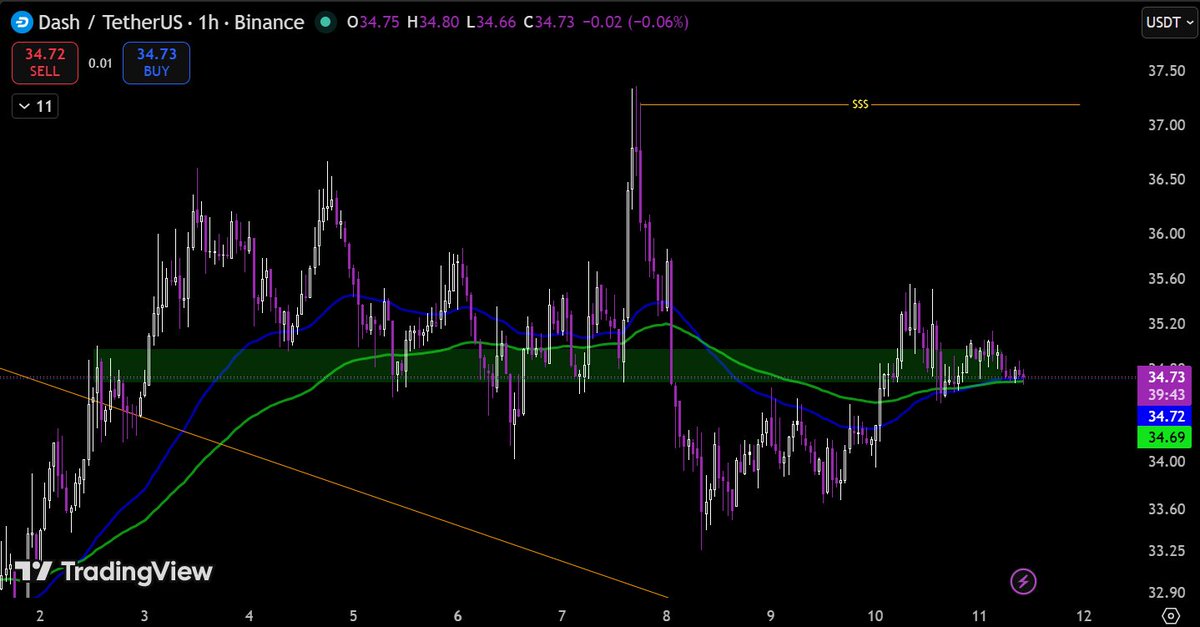
Task: Click date label 5 on time axis
Action: click(x=353, y=614)
